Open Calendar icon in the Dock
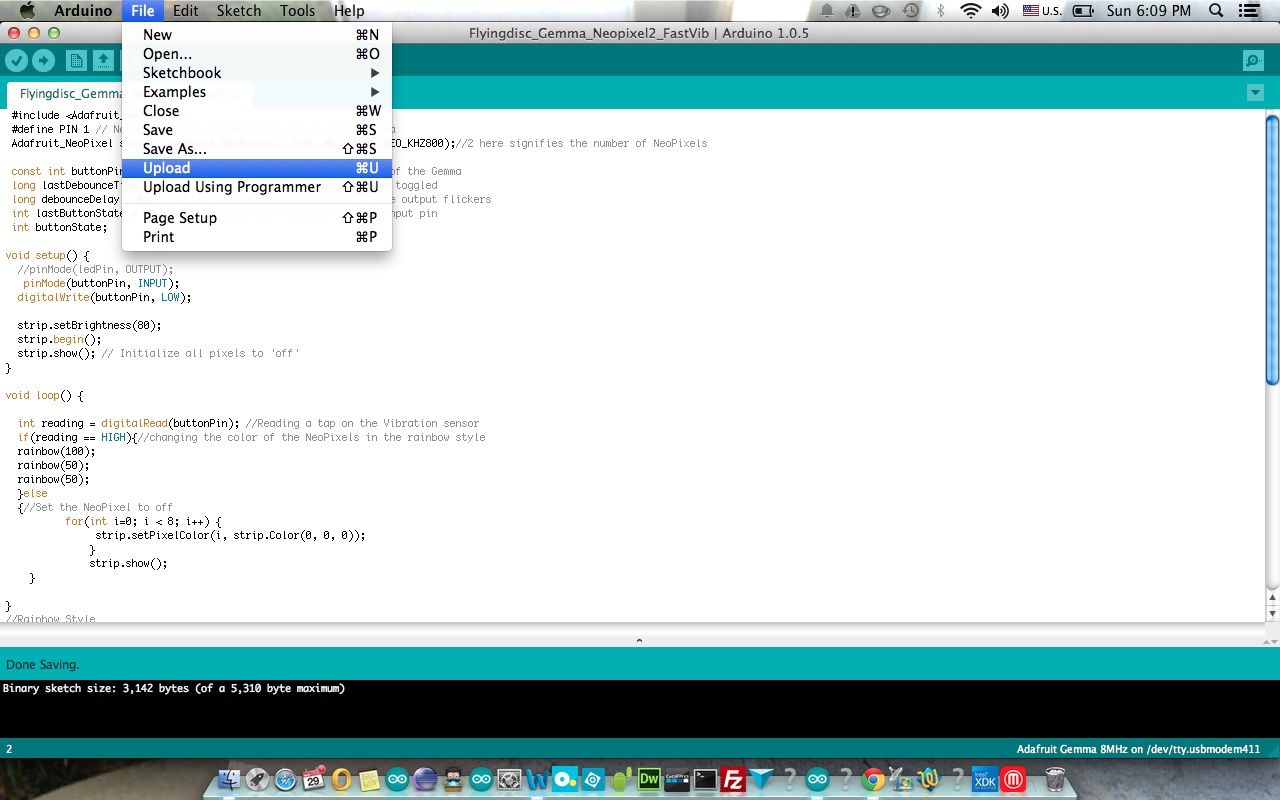1280x800 pixels. [x=313, y=779]
